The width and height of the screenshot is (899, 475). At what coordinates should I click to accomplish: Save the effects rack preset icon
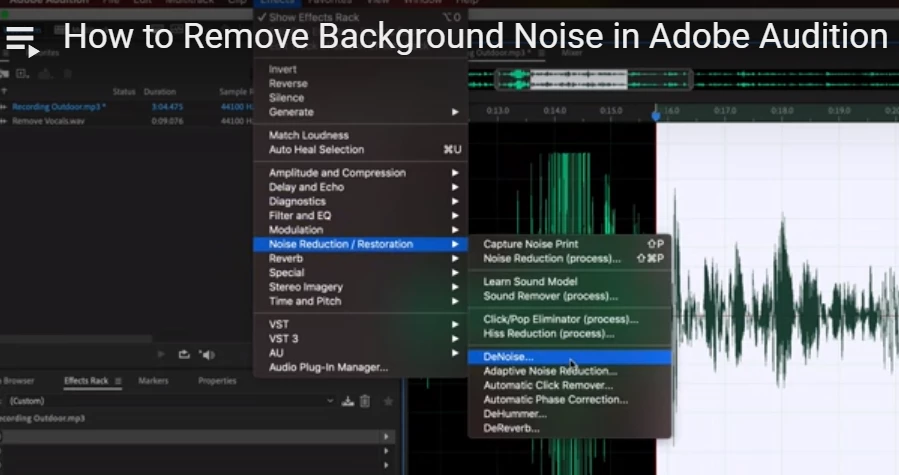pyautogui.click(x=347, y=401)
